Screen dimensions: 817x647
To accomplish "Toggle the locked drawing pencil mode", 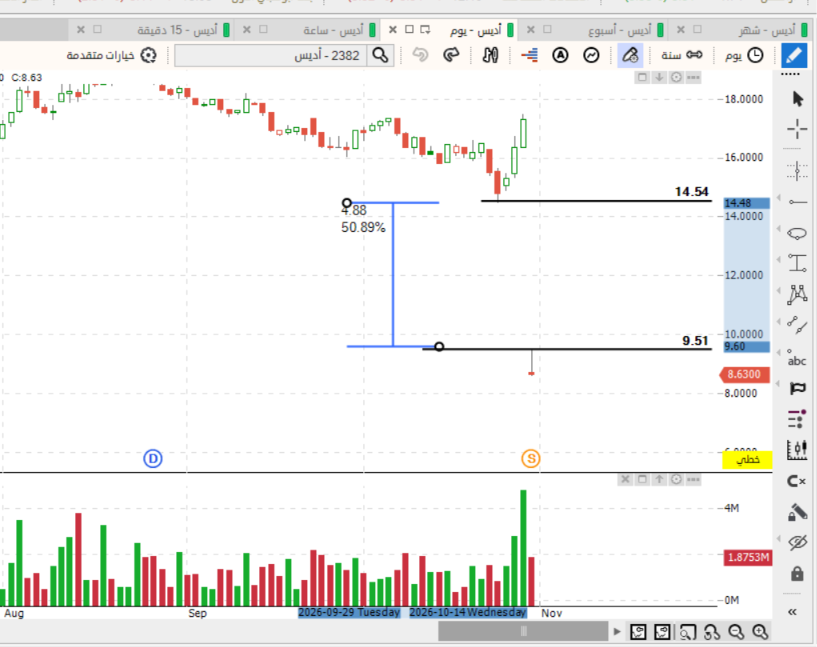I will point(797,512).
